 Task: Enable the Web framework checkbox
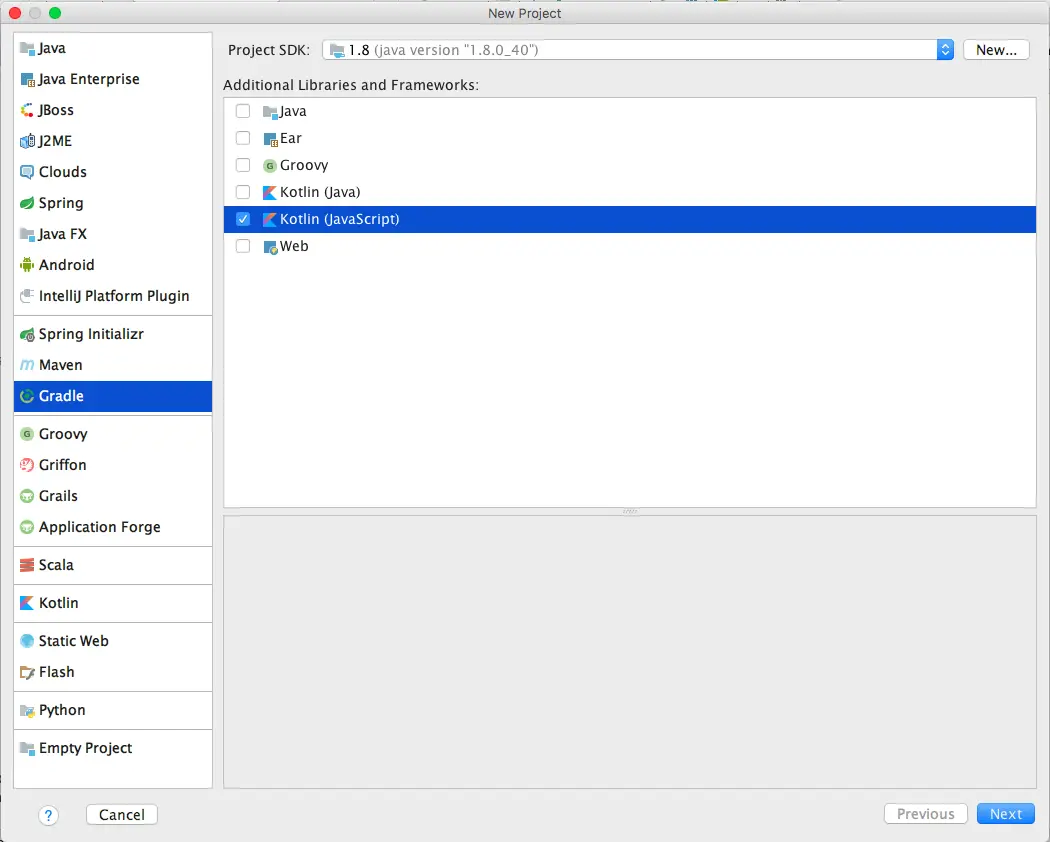pyautogui.click(x=243, y=246)
